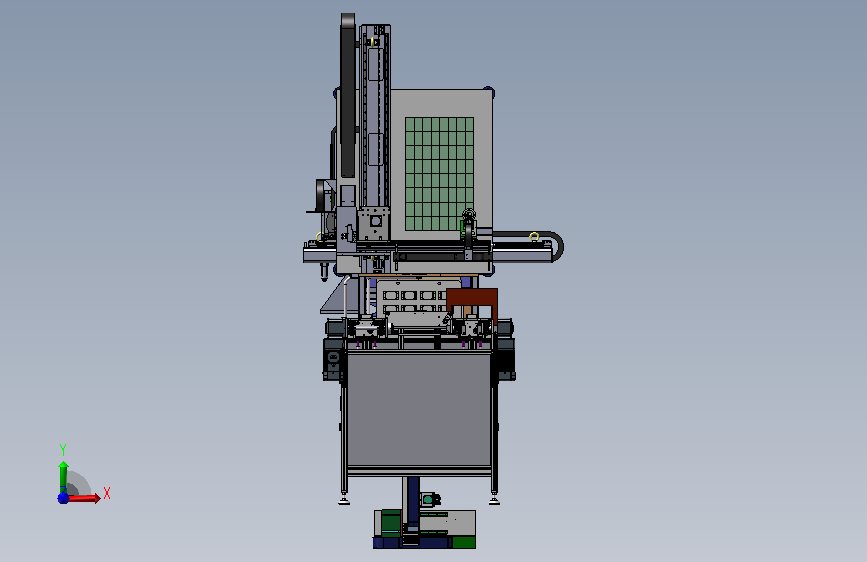Screen dimensions: 867x562
Task: Click the red X axis arrow of the triad
Action: pos(83,498)
